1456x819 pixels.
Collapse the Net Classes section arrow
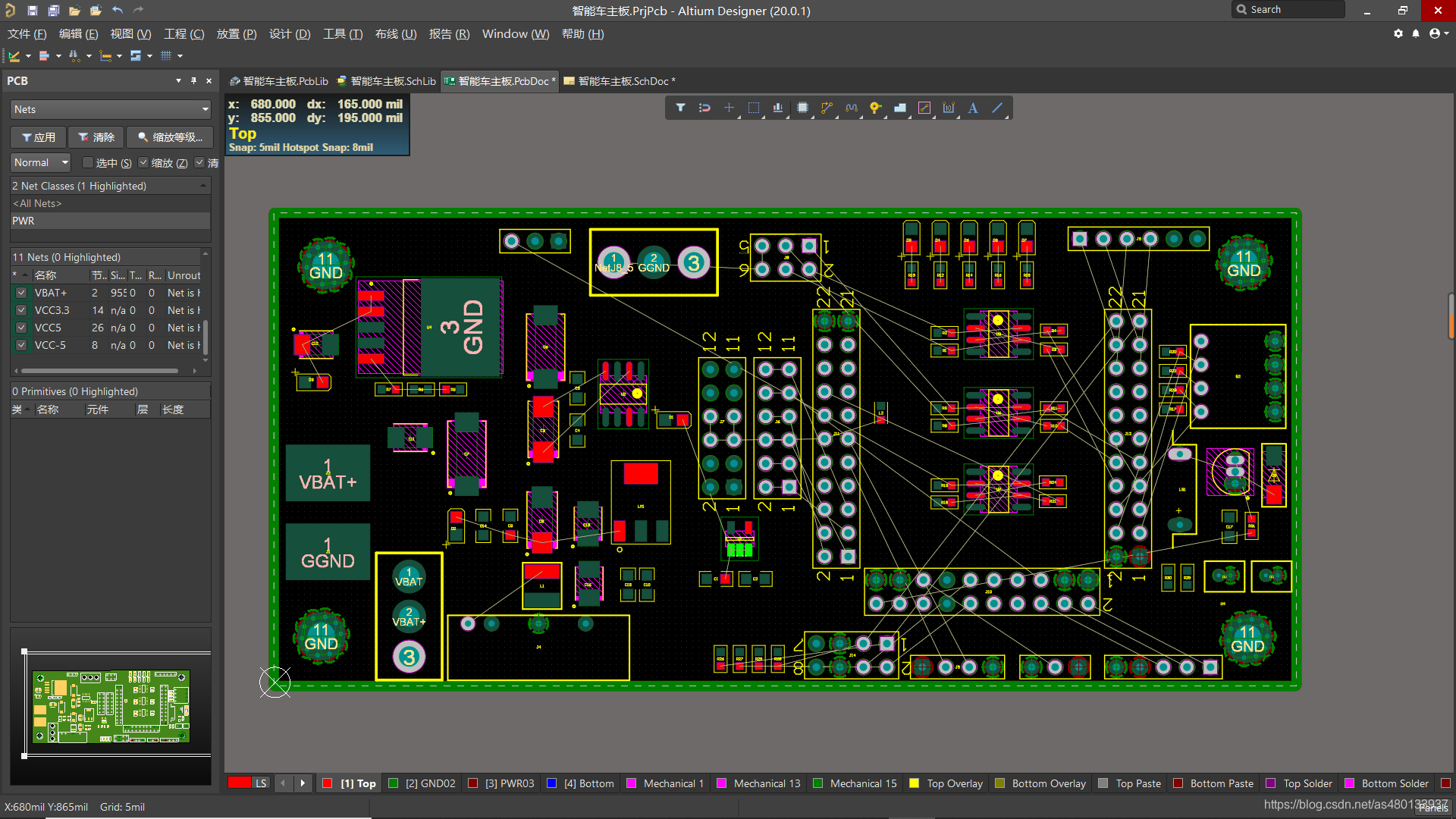pyautogui.click(x=203, y=186)
